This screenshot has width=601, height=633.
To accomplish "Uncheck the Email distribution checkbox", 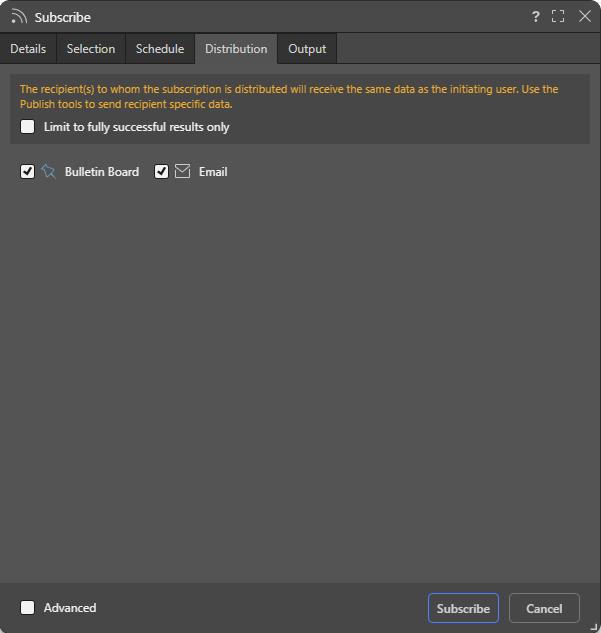I will point(161,172).
